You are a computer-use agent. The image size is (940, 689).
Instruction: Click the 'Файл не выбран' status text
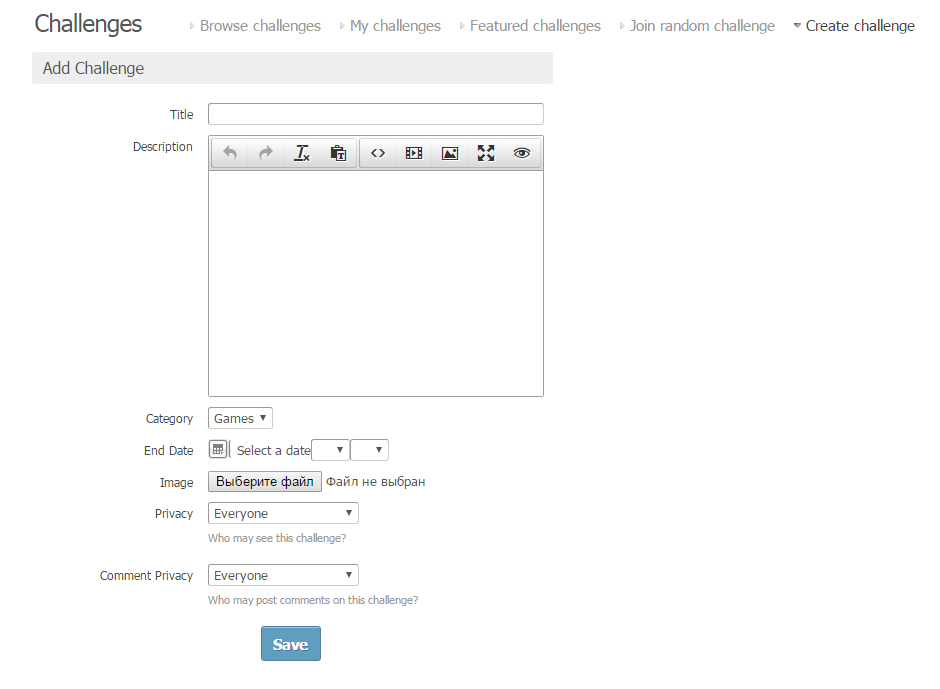375,482
